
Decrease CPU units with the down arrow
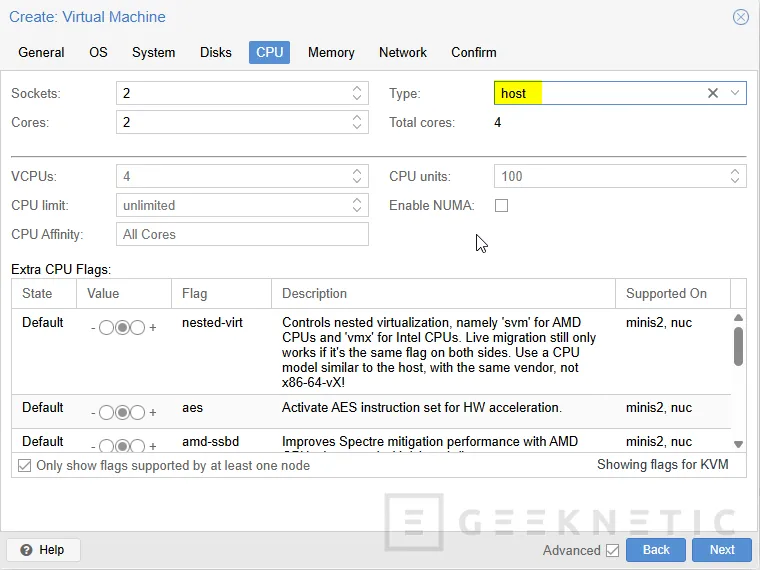(735, 181)
